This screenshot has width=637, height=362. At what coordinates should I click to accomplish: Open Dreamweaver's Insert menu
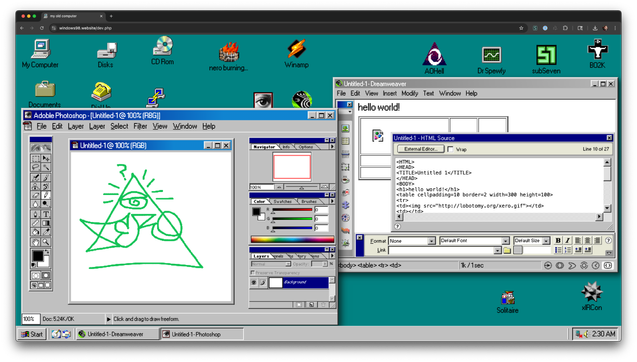pyautogui.click(x=389, y=93)
